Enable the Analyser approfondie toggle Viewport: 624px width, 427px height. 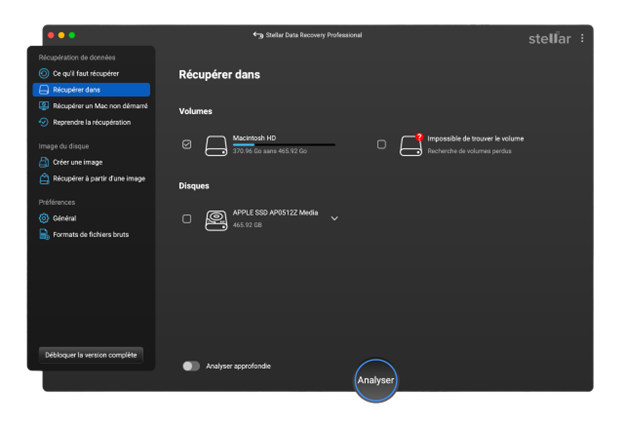191,366
